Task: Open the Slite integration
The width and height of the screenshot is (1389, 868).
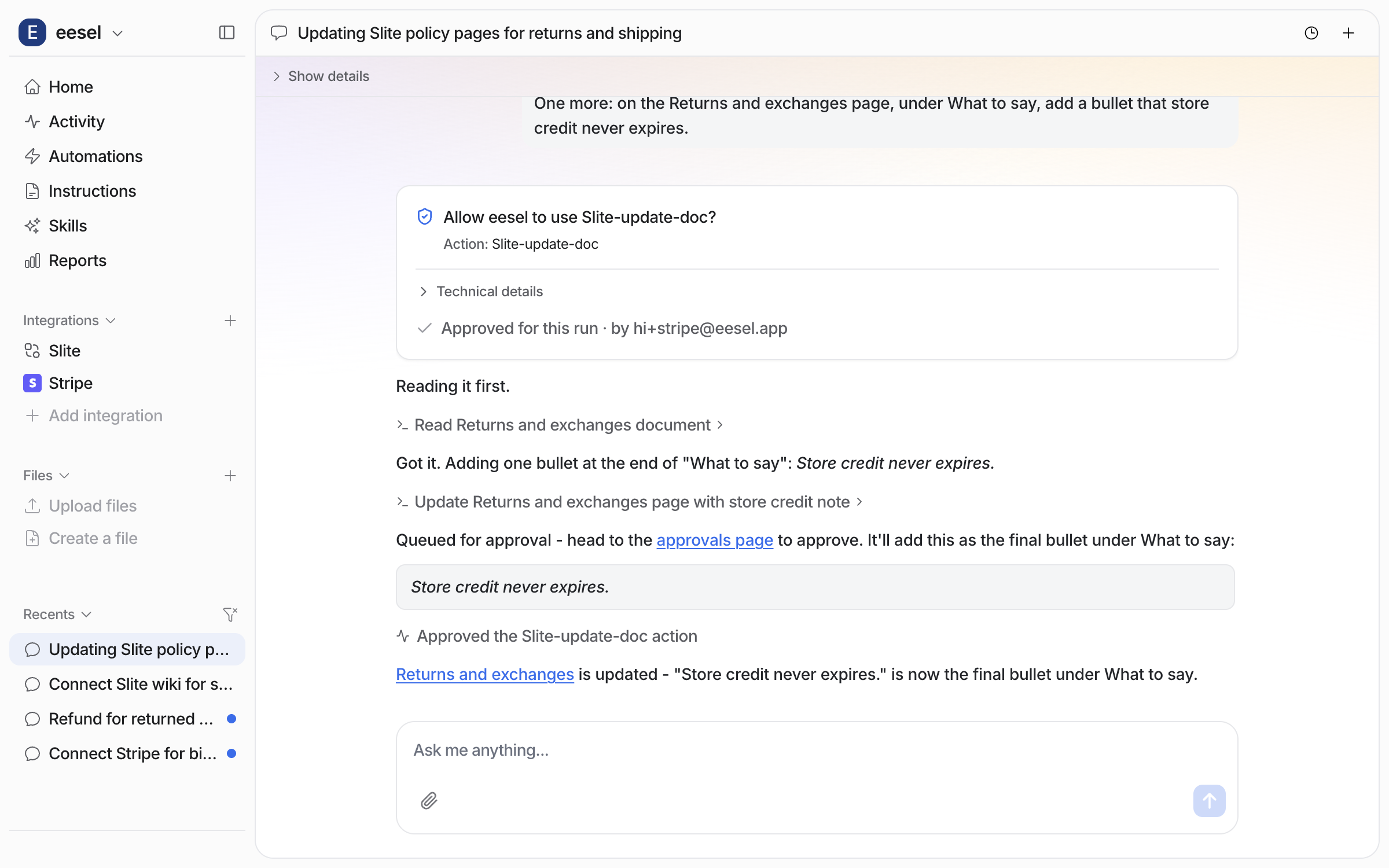Action: pos(127,351)
